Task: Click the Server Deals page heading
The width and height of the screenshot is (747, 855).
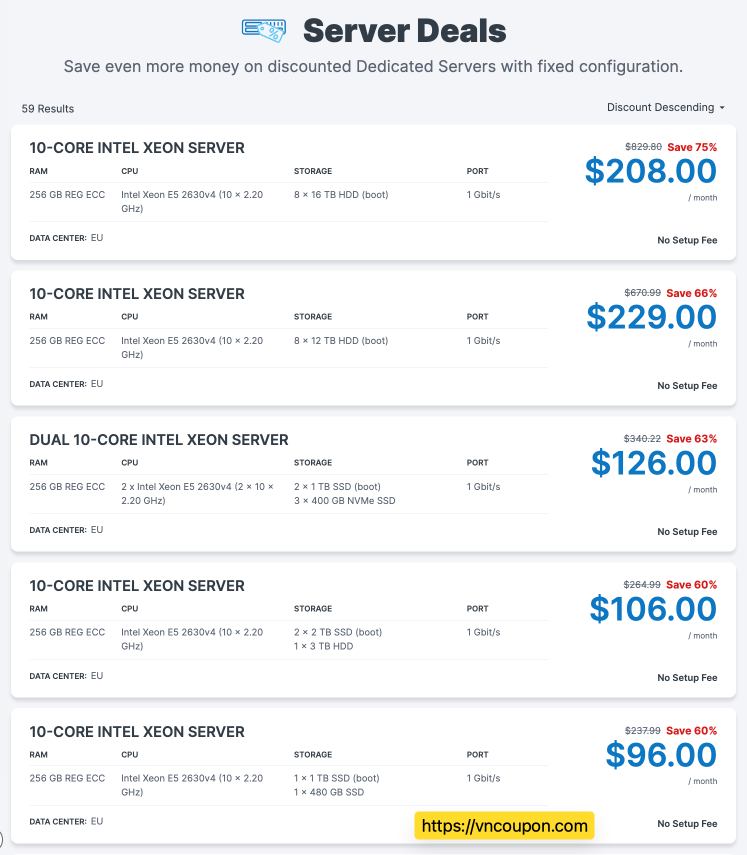Action: pos(404,30)
